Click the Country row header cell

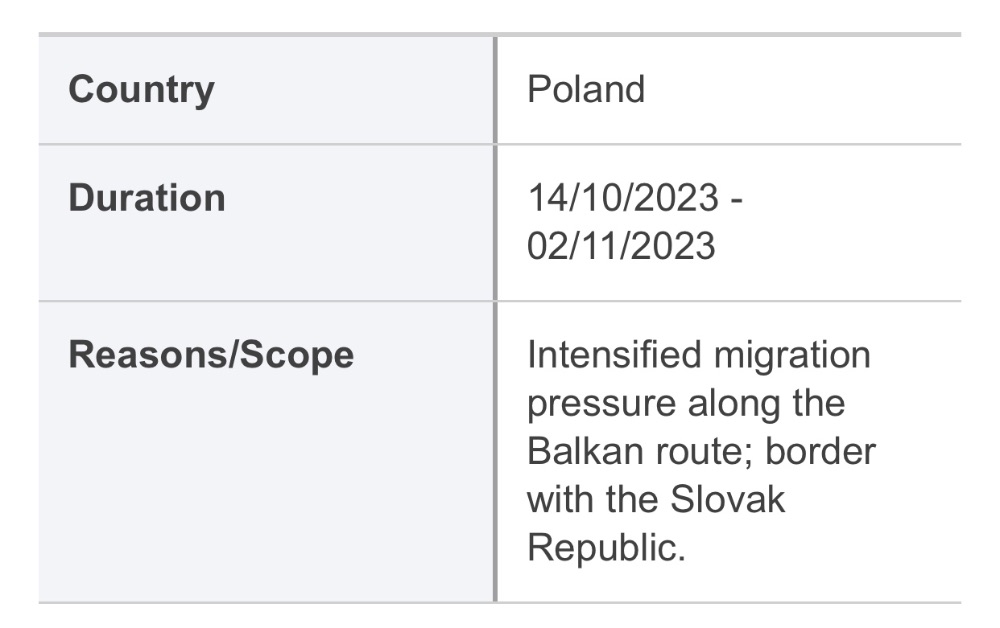[266, 90]
